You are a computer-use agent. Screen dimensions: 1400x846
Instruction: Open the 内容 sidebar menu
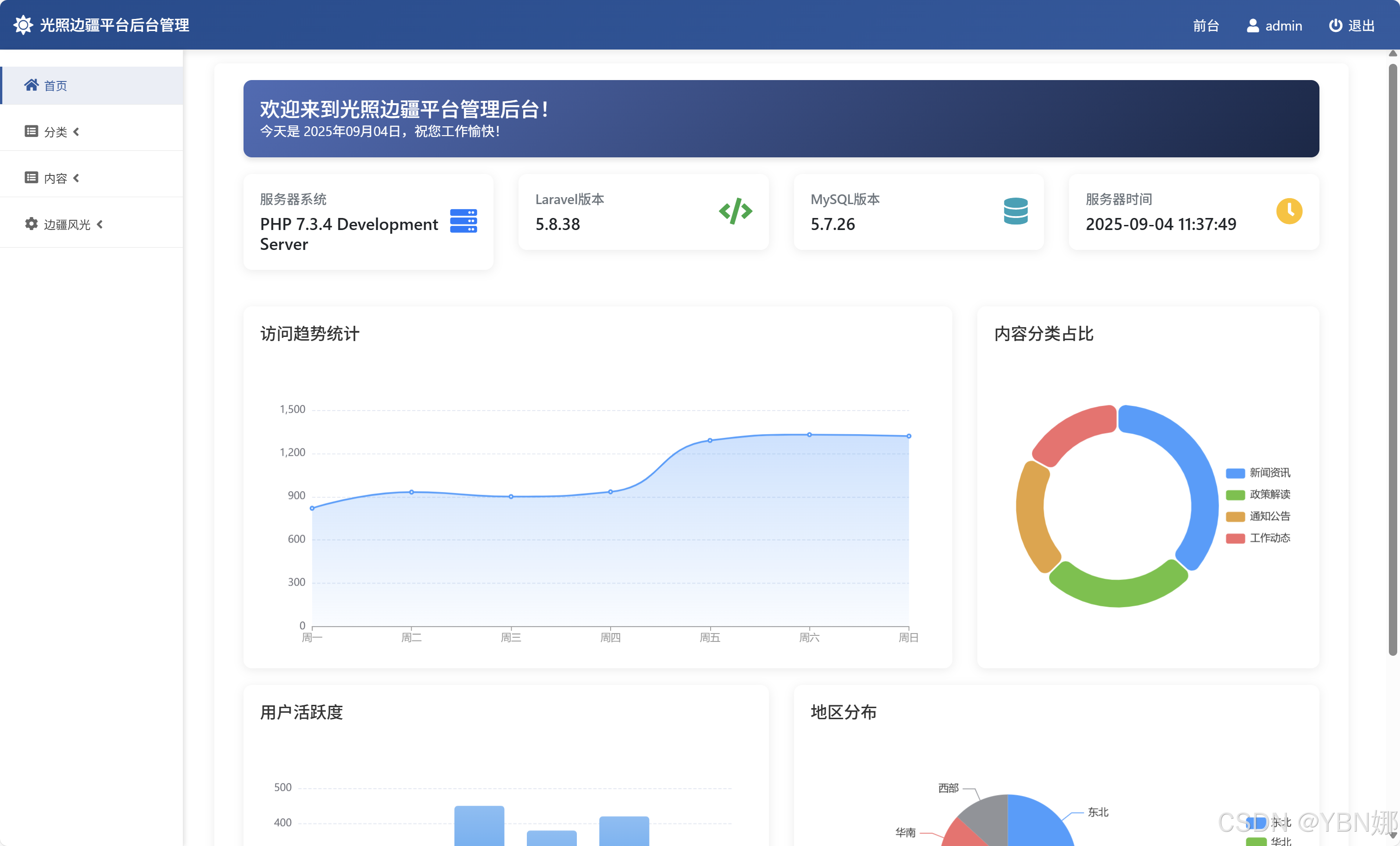[92, 178]
